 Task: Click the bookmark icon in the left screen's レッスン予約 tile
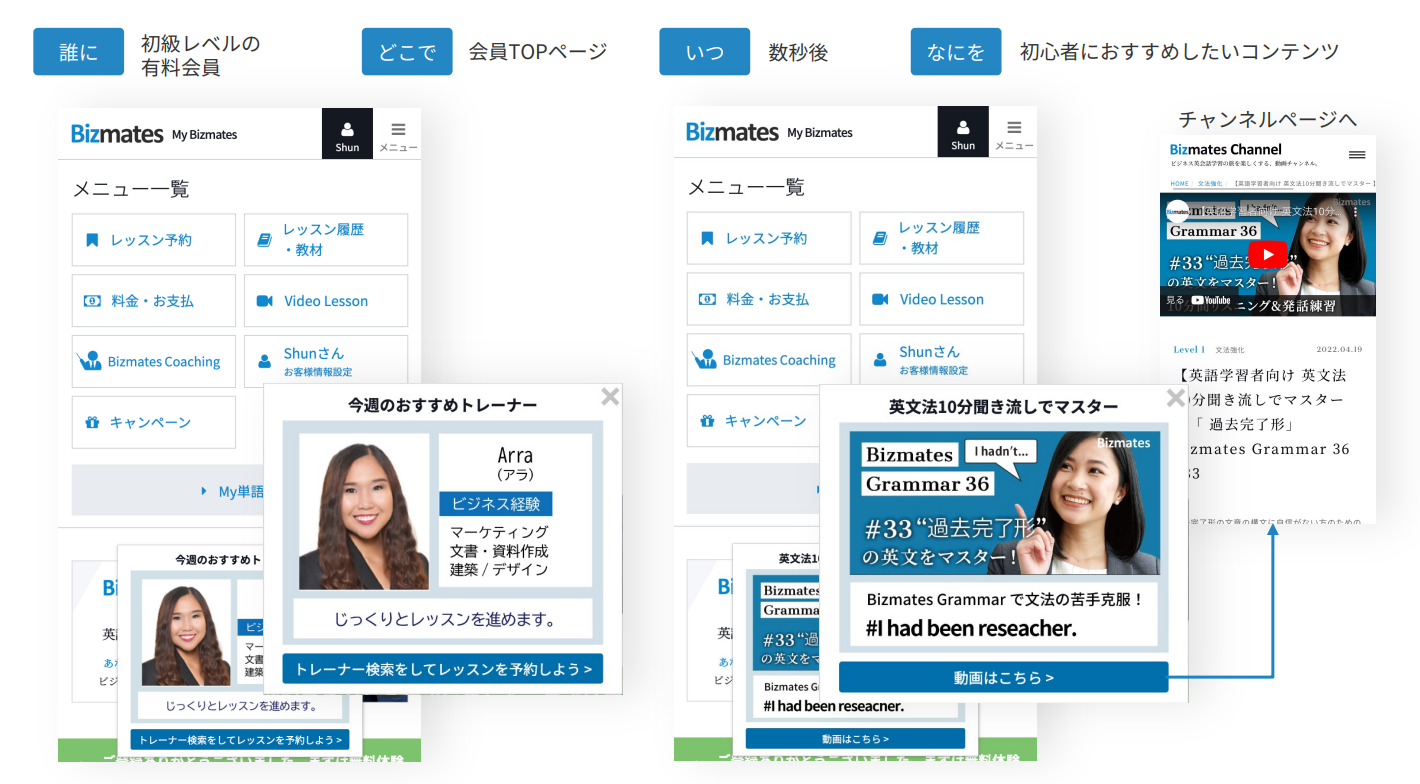pos(92,240)
